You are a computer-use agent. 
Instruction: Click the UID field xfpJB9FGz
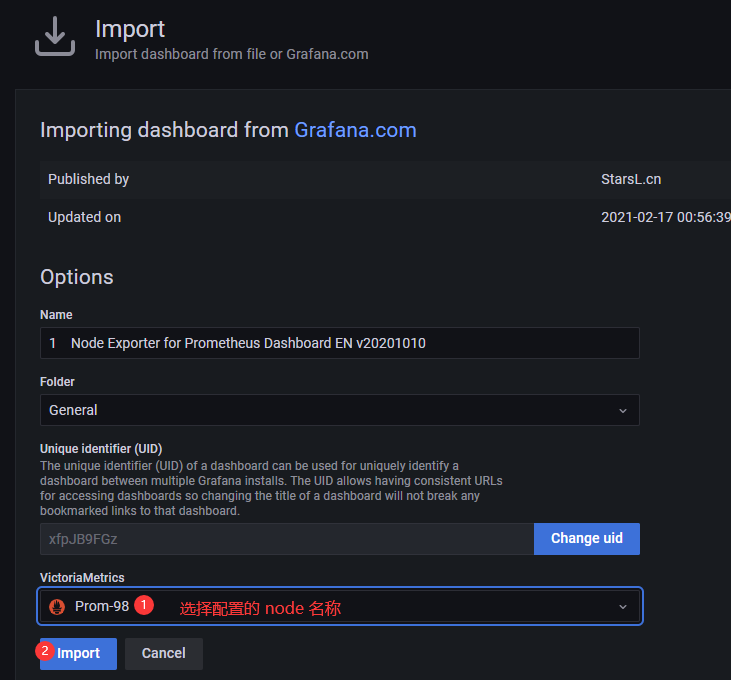(287, 539)
